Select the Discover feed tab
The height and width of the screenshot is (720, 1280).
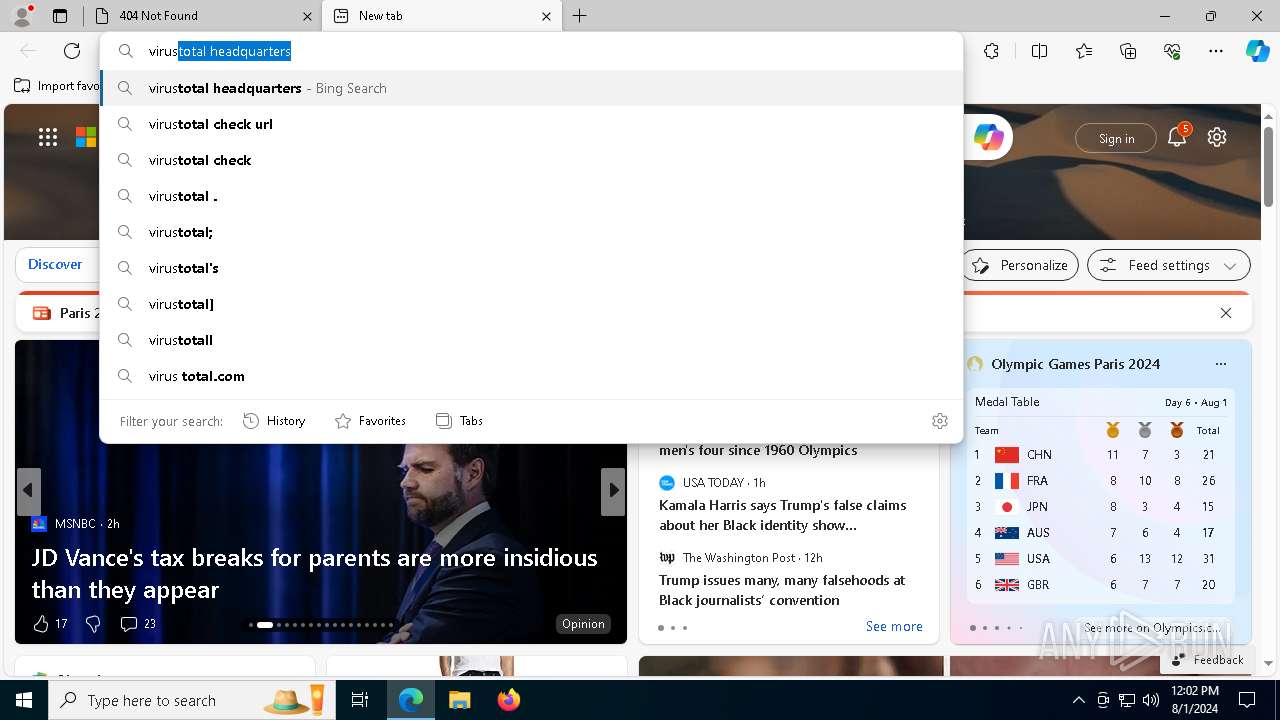[x=55, y=264]
